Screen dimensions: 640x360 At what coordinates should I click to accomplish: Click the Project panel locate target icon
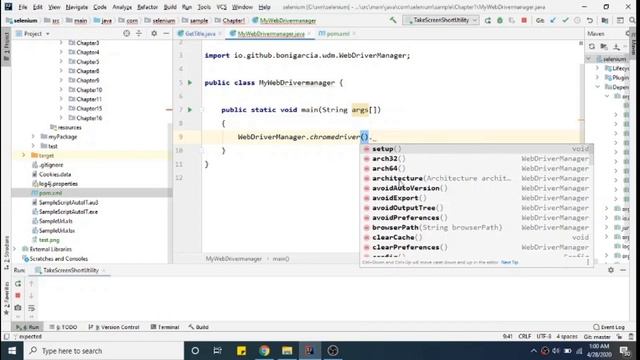127,33
